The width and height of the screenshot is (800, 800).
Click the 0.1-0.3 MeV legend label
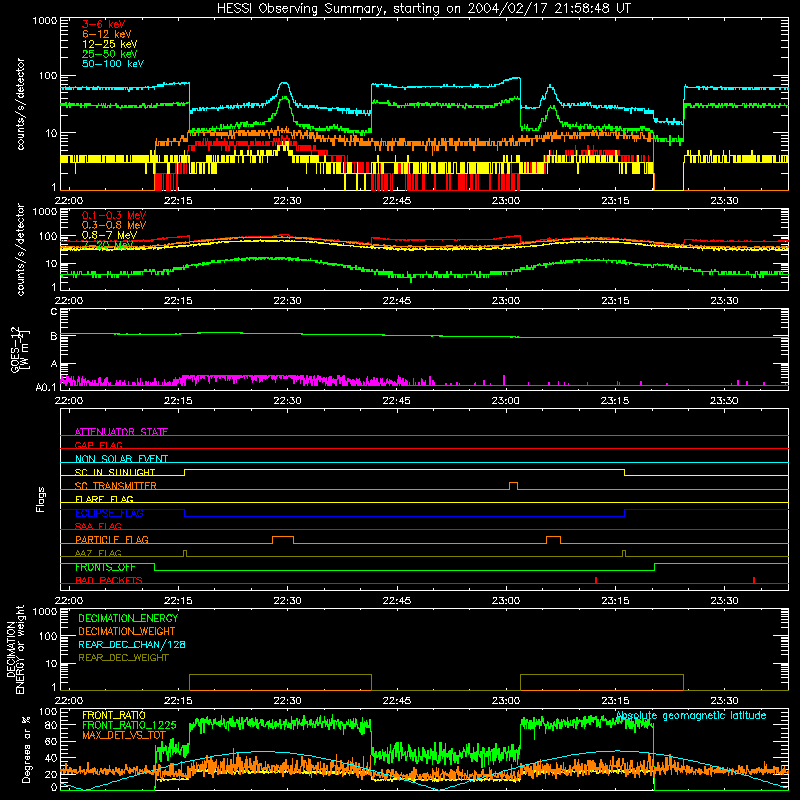(114, 215)
